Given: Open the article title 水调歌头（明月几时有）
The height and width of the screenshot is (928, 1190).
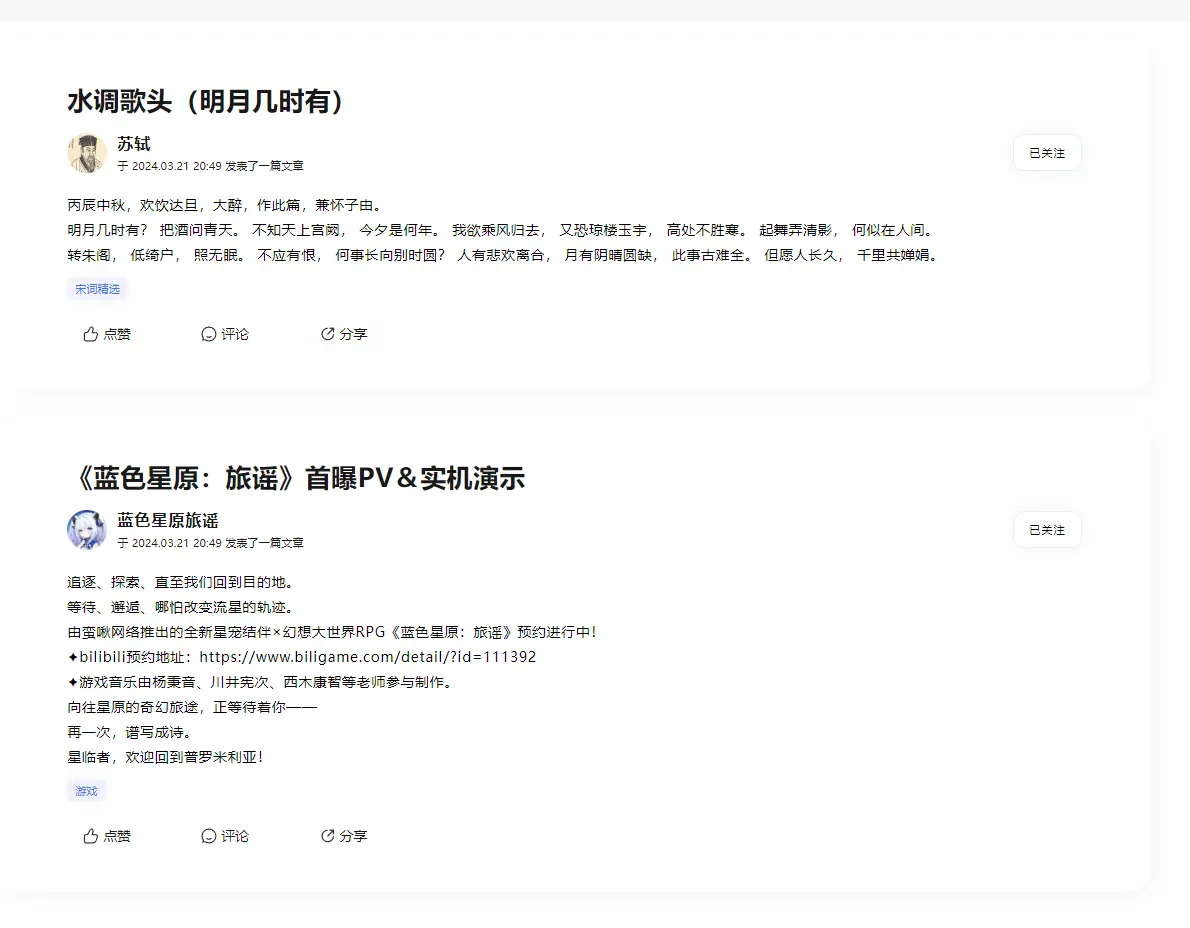Looking at the screenshot, I should tap(206, 101).
